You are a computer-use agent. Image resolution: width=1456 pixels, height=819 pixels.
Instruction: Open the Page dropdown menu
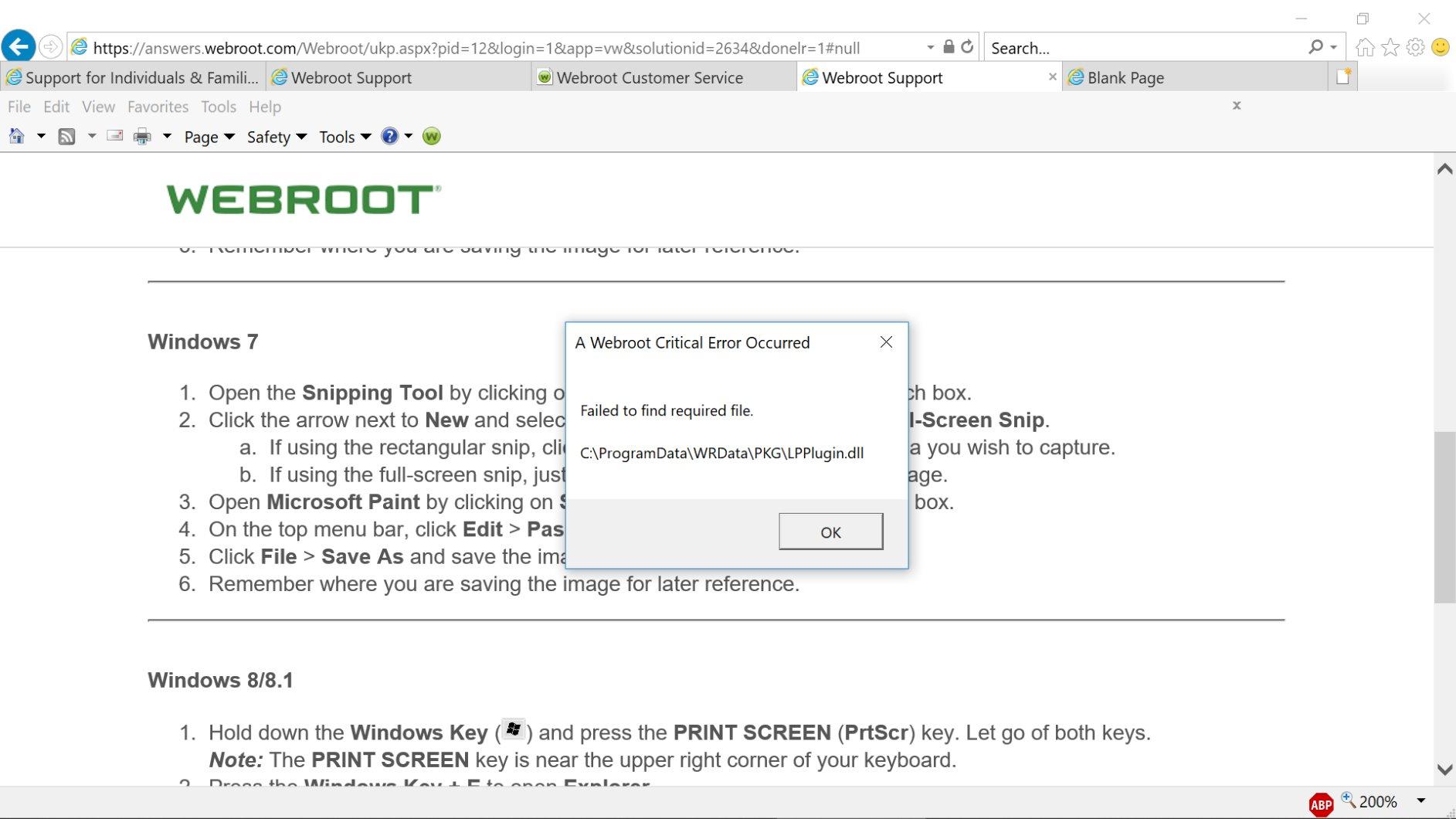pyautogui.click(x=209, y=137)
